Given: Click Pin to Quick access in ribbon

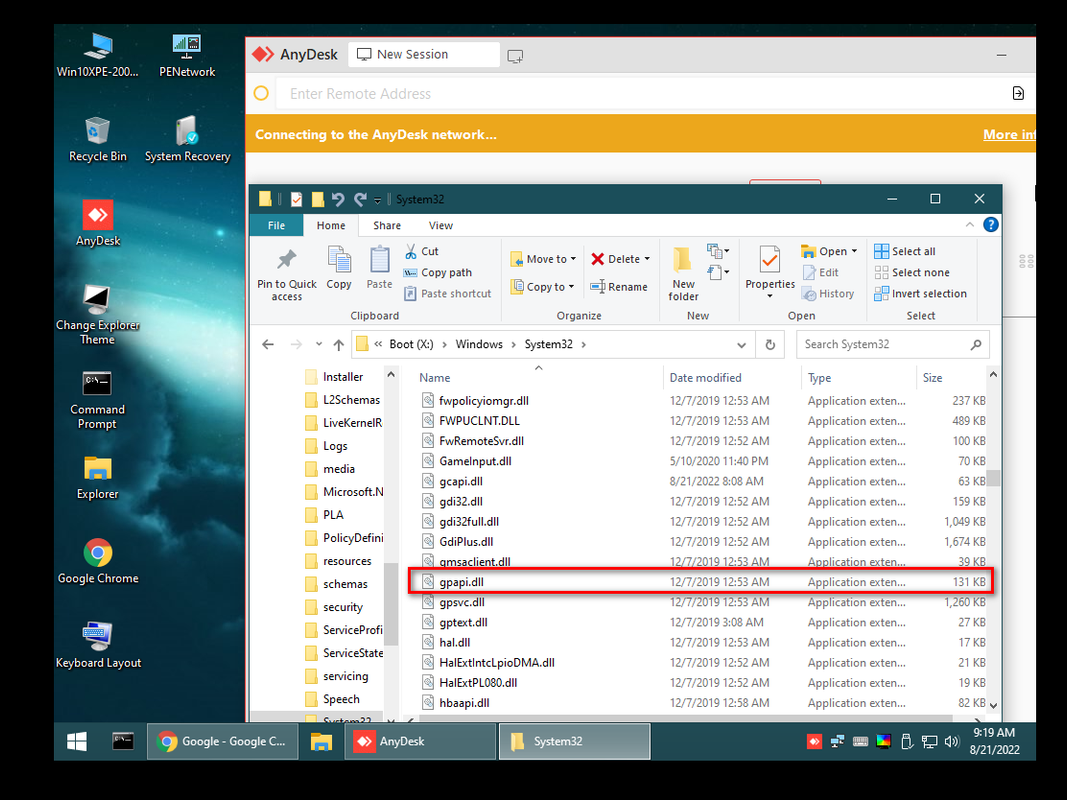Looking at the screenshot, I should pyautogui.click(x=286, y=275).
